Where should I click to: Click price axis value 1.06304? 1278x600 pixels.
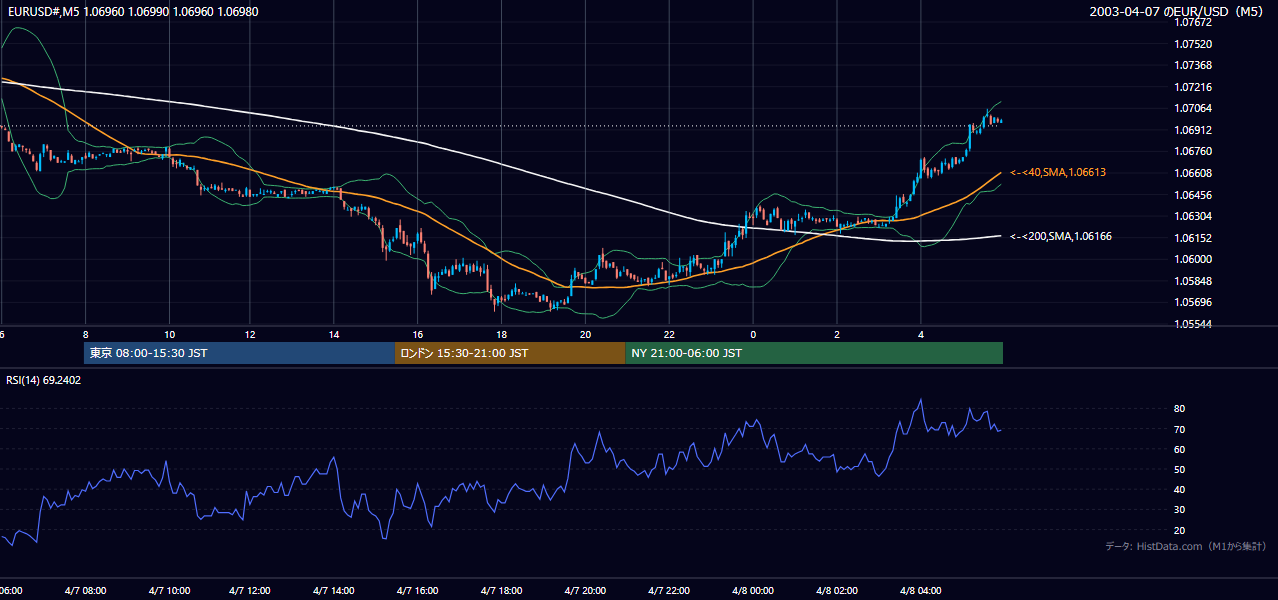coord(1192,216)
